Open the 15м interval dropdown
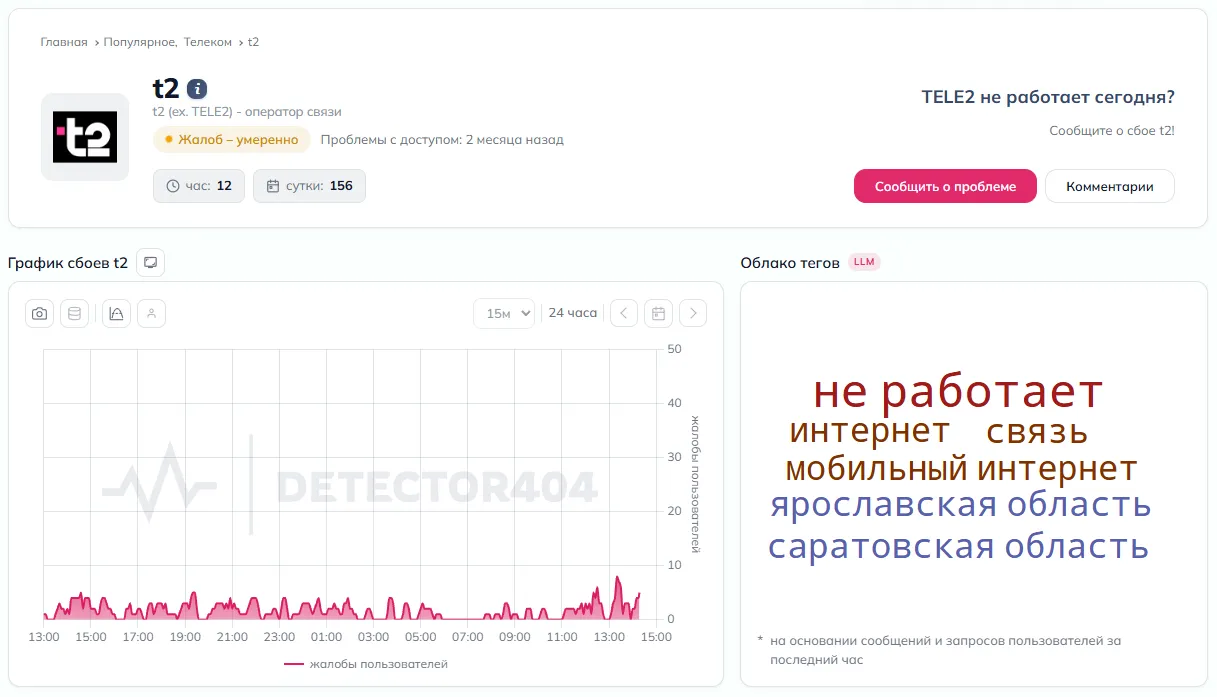 tap(504, 313)
